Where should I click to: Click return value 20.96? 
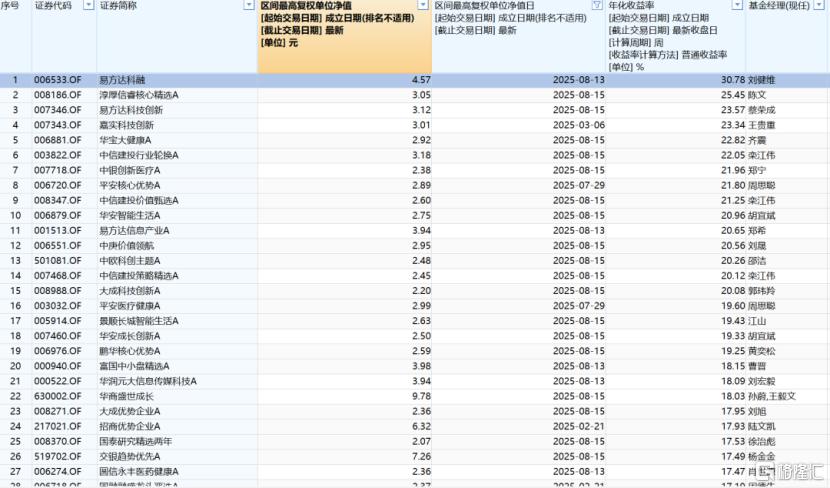click(733, 215)
